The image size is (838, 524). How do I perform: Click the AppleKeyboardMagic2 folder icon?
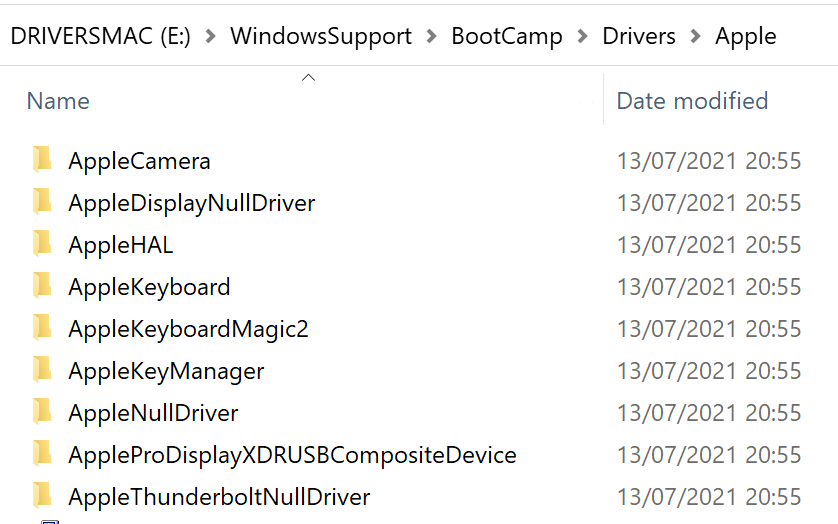coord(42,328)
